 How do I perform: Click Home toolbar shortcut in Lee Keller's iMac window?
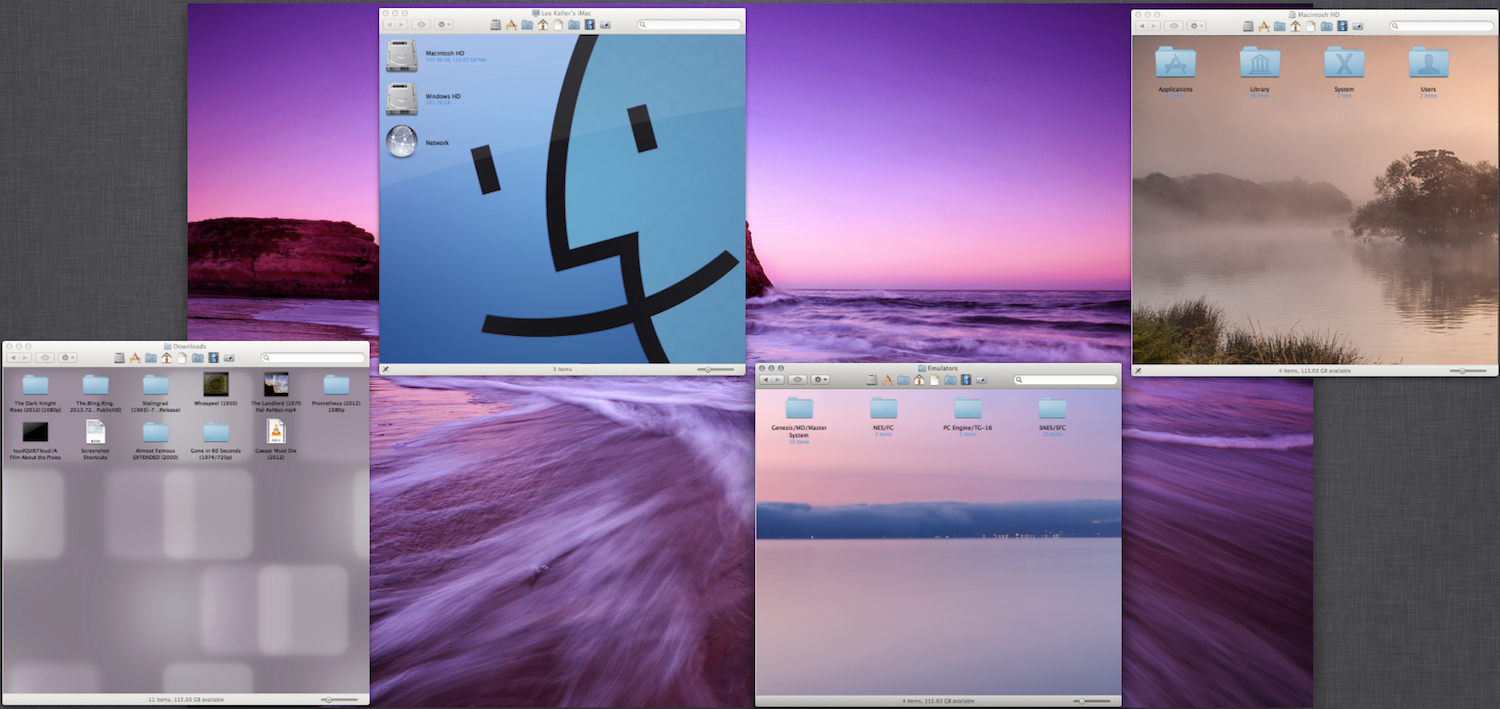coord(543,25)
